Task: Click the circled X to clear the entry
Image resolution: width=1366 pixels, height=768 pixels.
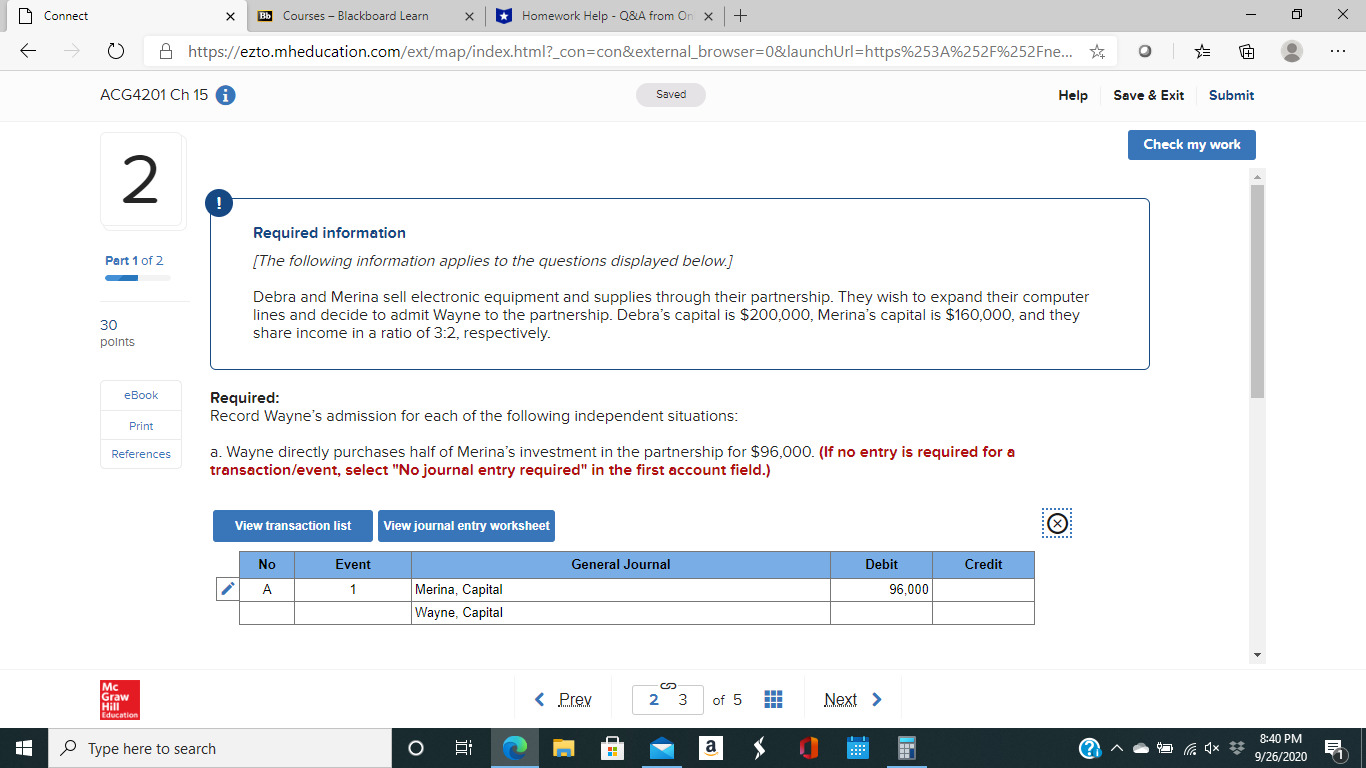Action: (x=1057, y=523)
